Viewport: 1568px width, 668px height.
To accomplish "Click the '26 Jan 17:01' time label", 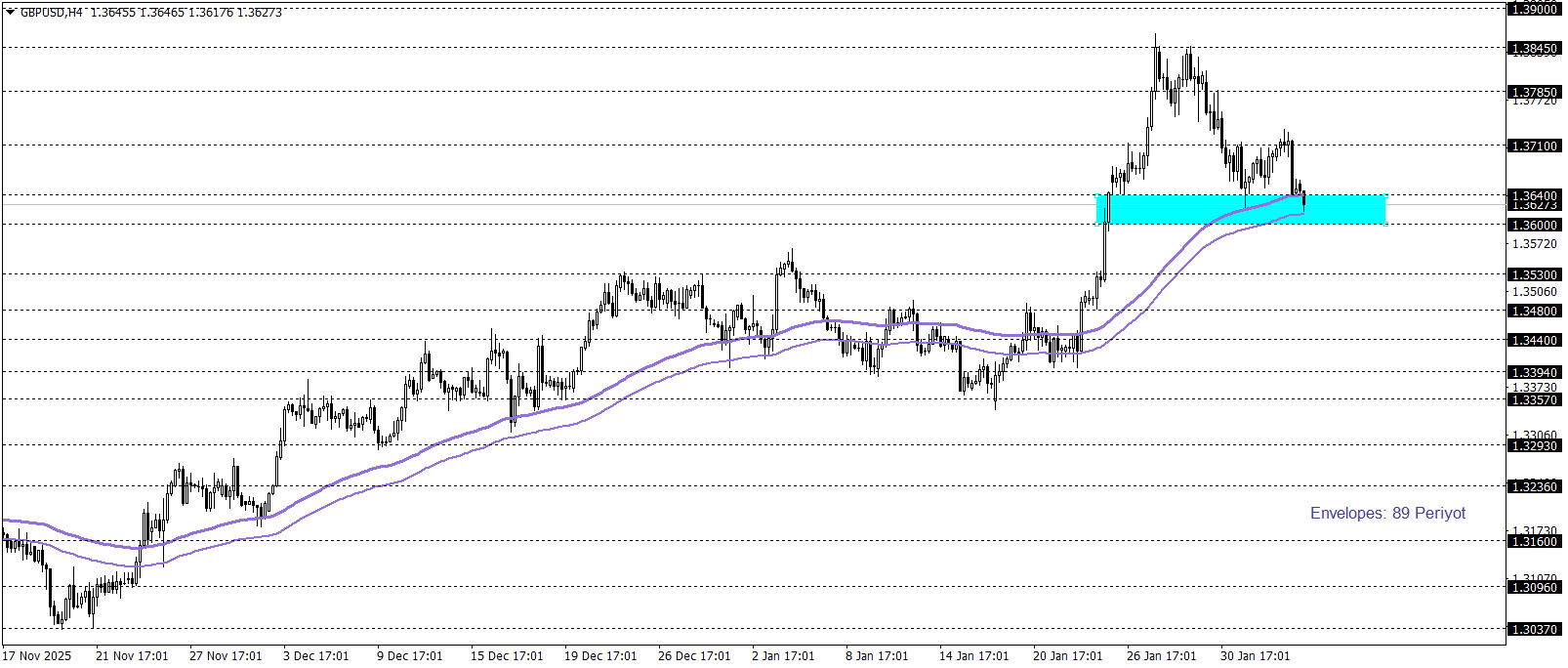I will [1162, 655].
